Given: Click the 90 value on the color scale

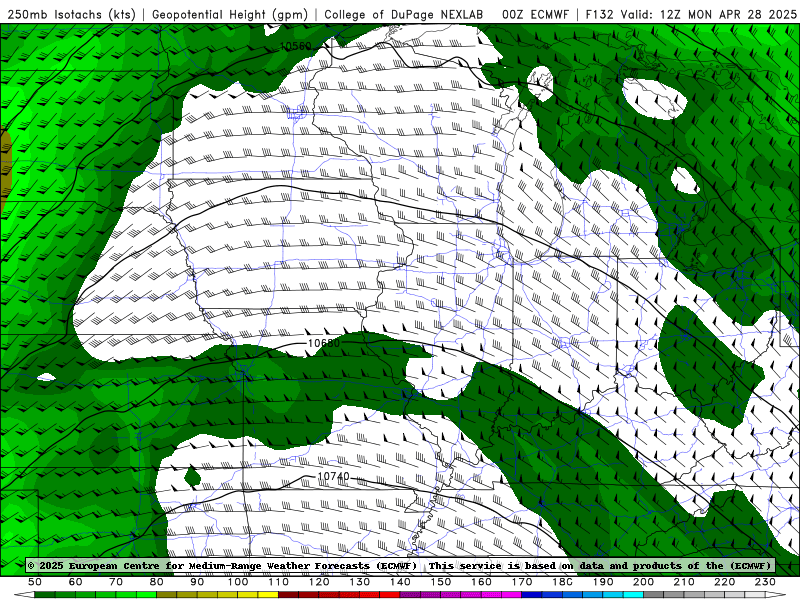Looking at the screenshot, I should [197, 582].
